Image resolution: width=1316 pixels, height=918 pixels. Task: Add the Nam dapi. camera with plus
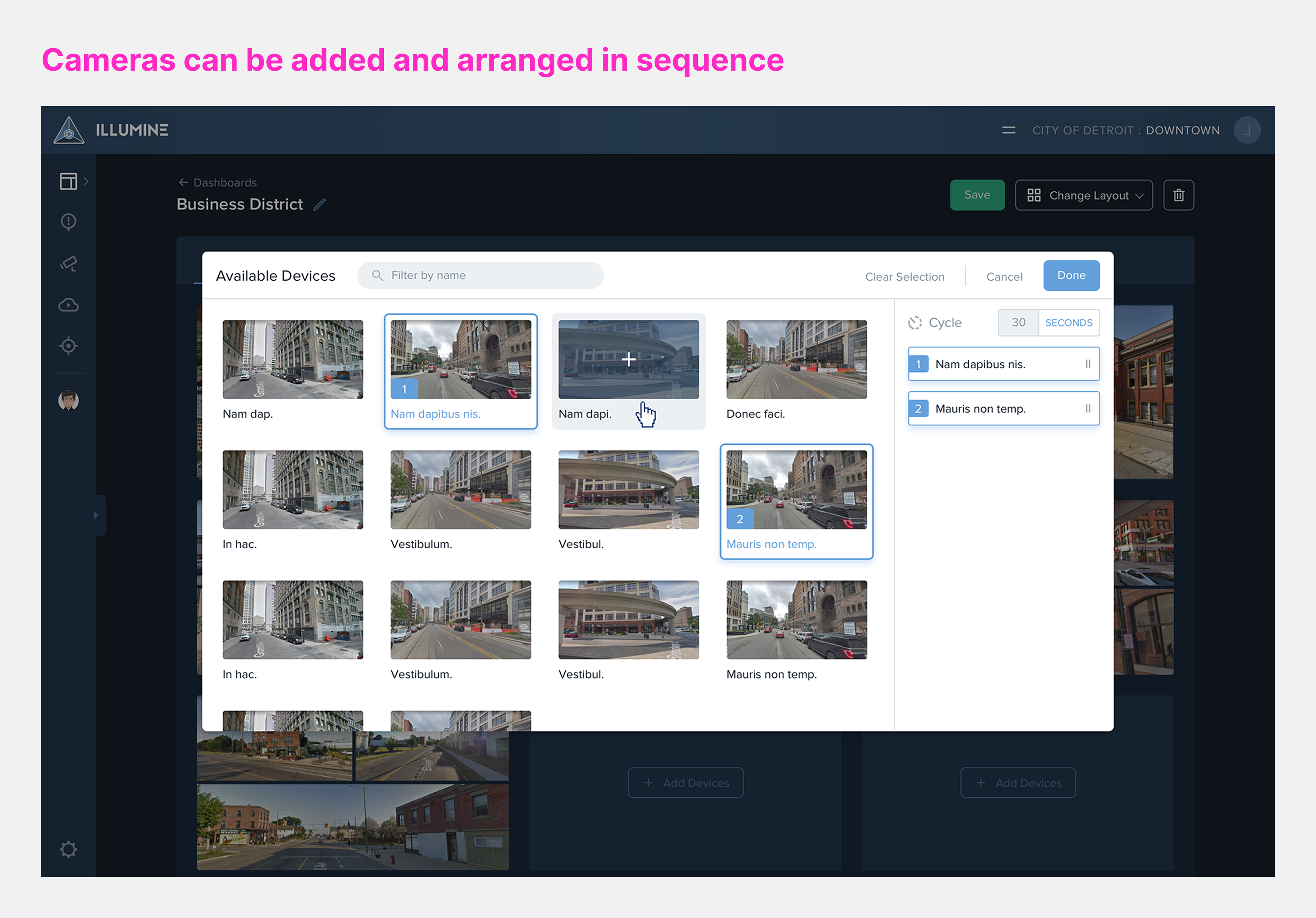[x=628, y=359]
